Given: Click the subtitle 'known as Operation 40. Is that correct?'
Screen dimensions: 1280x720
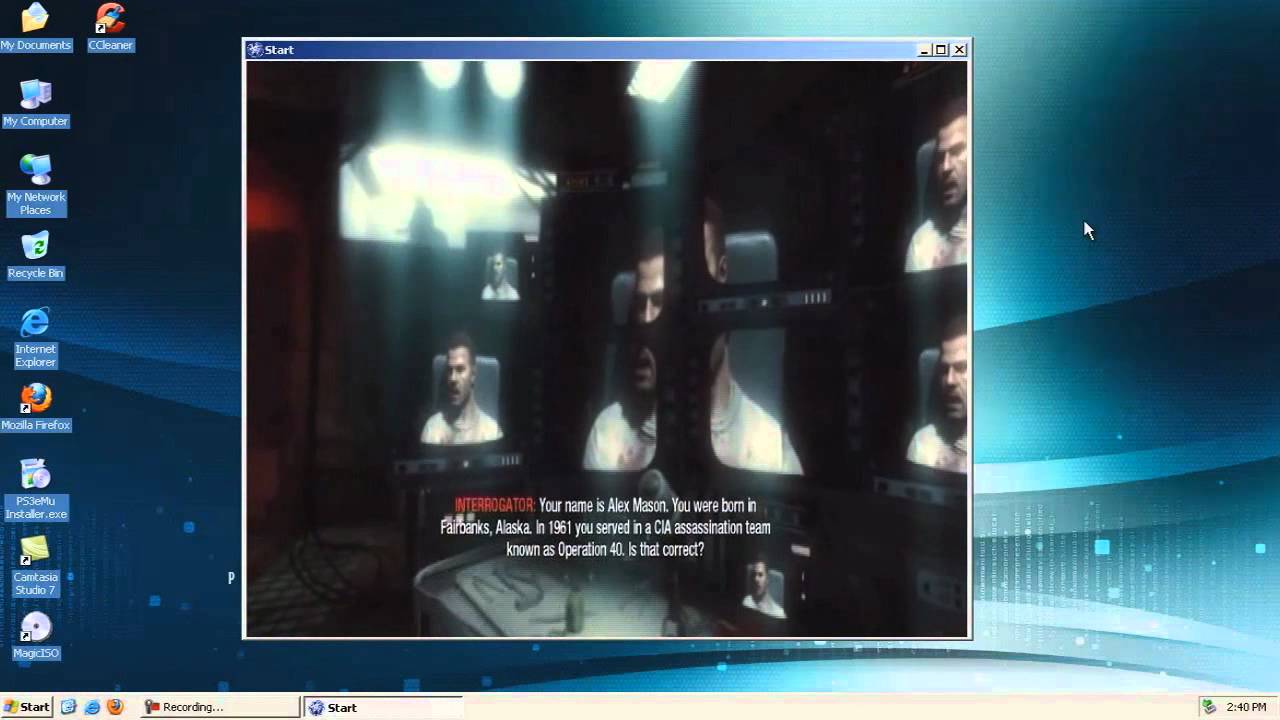Looking at the screenshot, I should click(605, 549).
